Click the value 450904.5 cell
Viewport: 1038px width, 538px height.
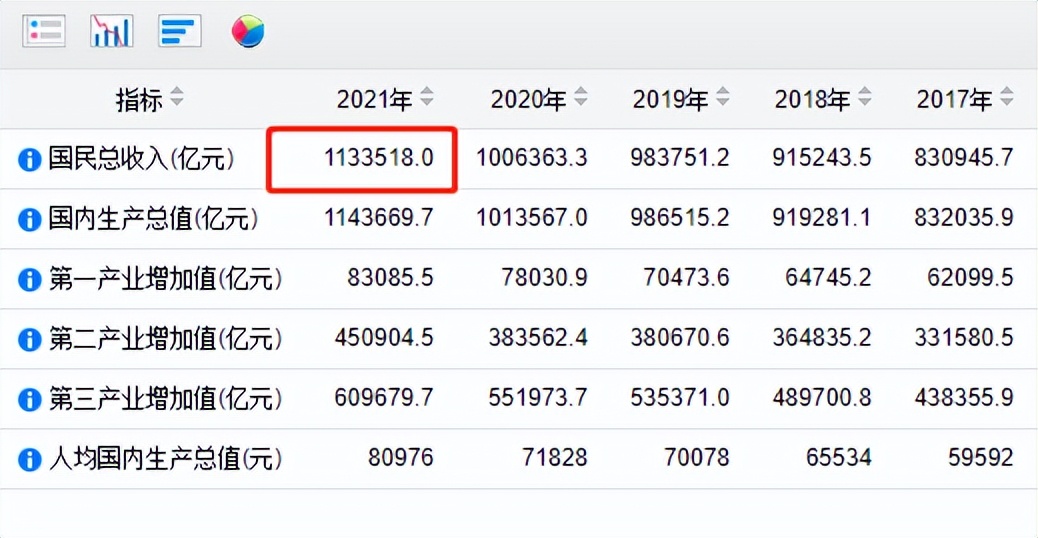click(x=383, y=337)
